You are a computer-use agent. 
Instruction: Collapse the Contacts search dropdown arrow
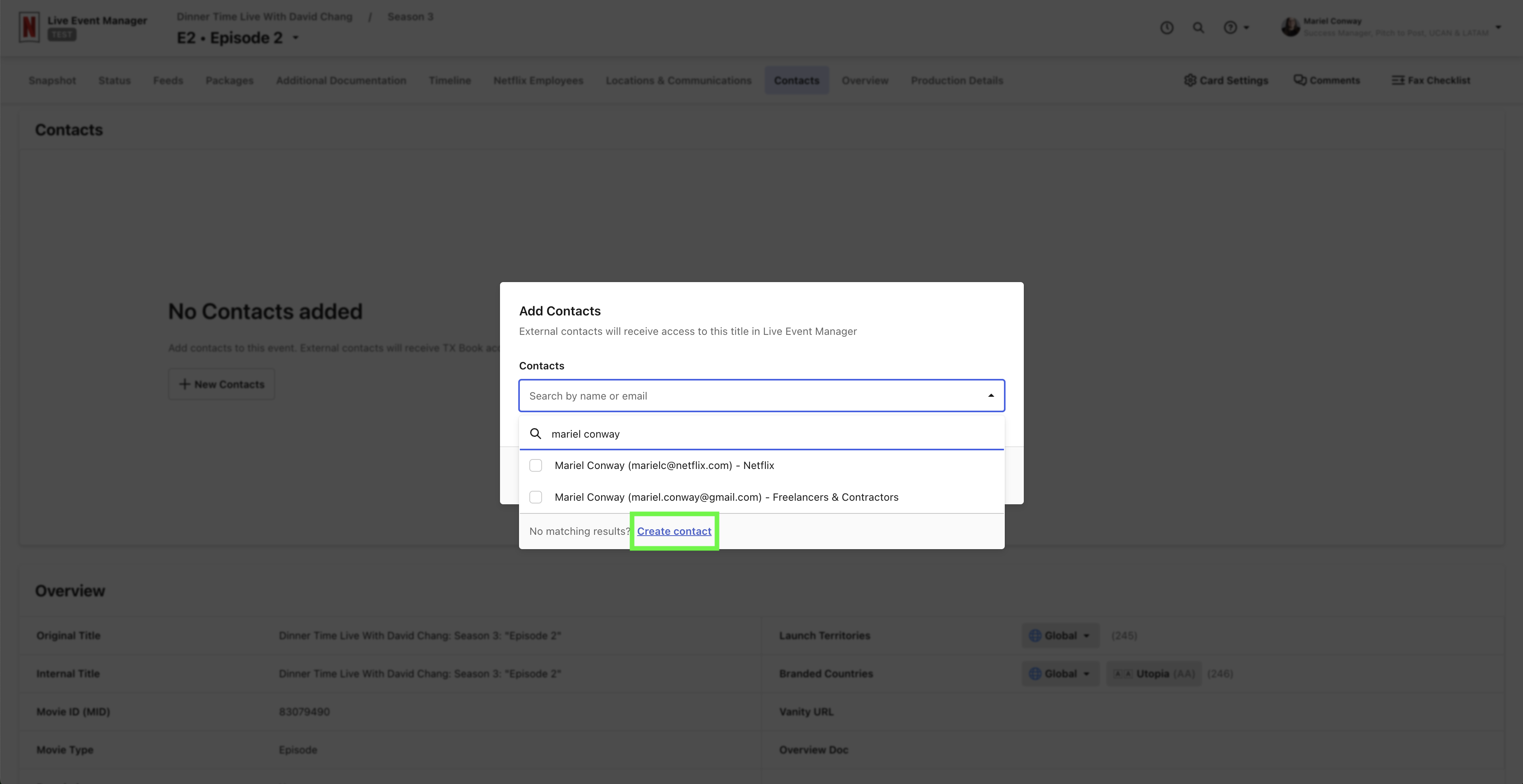point(991,396)
